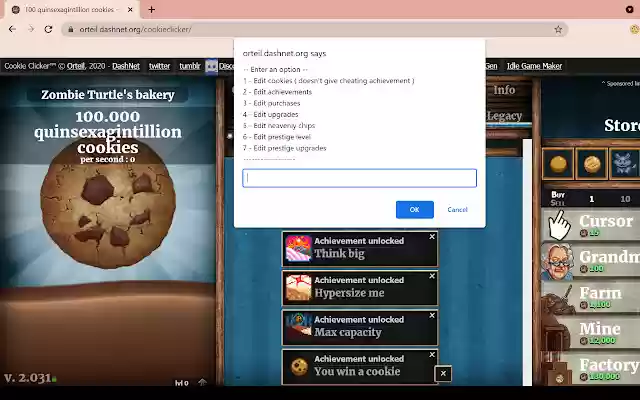Close all notifications with the boxed X
The width and height of the screenshot is (640, 400).
click(x=443, y=373)
